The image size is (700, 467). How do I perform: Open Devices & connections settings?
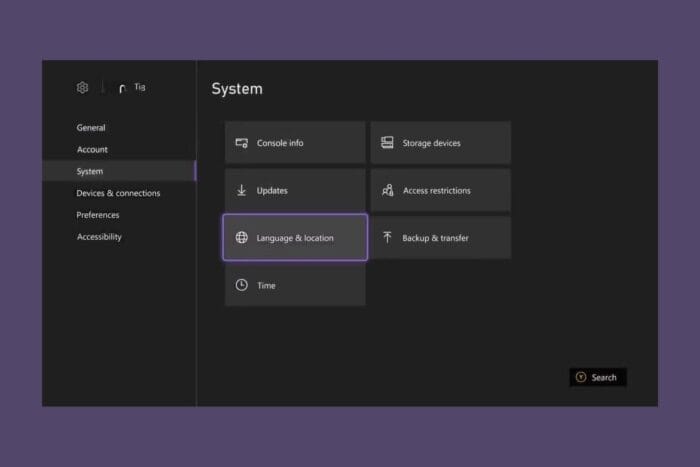click(x=119, y=193)
